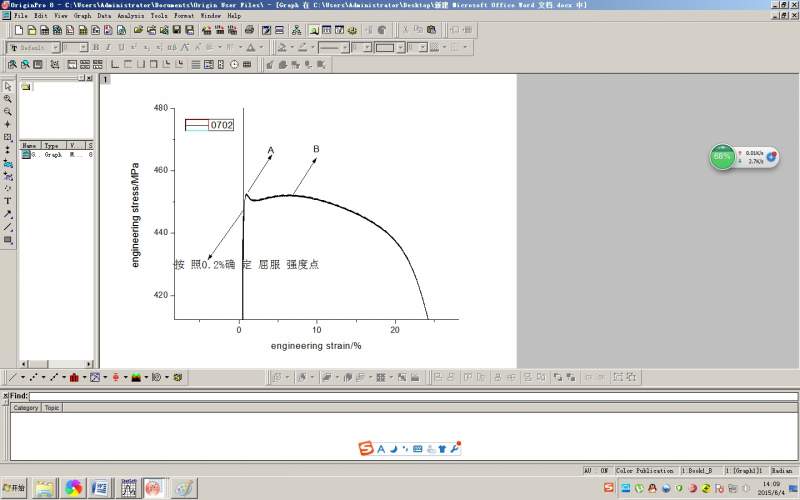This screenshot has width=800, height=500.
Task: Open the fill color dropdown arrow
Action: [x=292, y=47]
